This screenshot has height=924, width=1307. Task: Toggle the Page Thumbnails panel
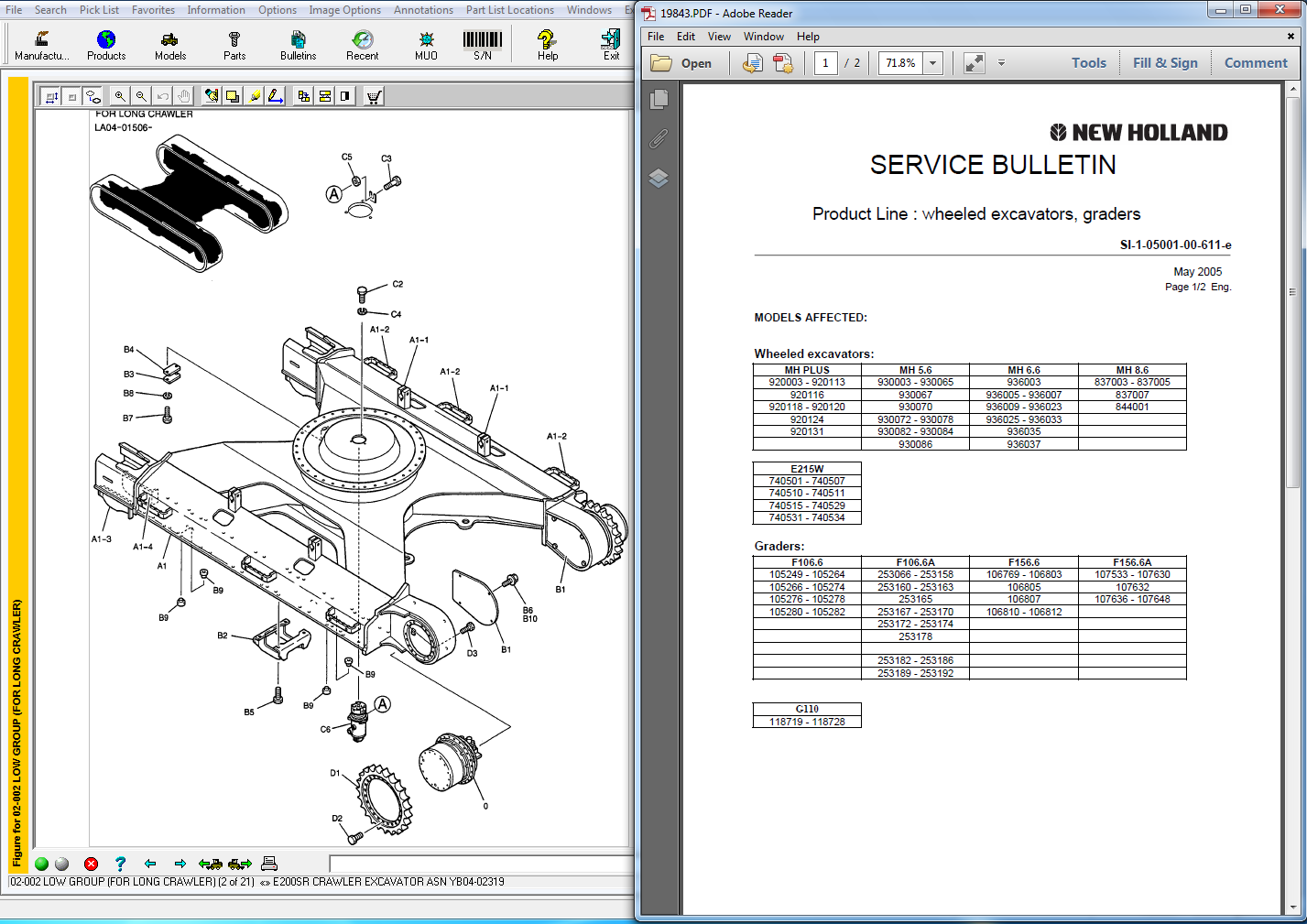point(659,99)
